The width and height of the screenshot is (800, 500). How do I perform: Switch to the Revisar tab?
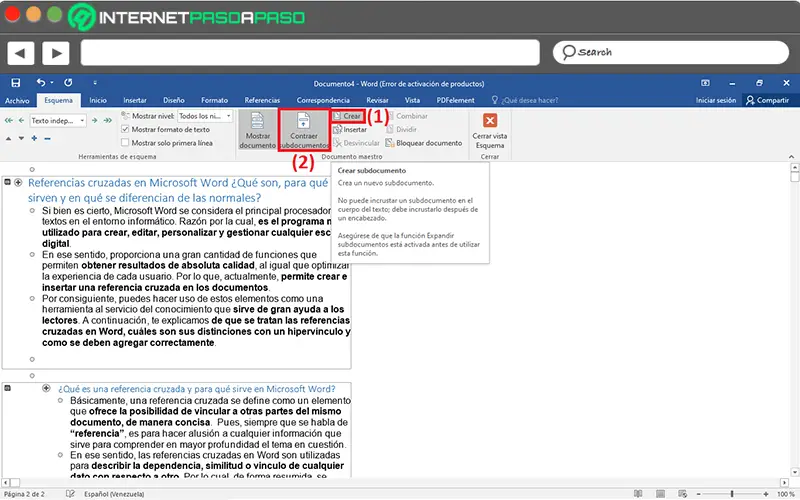377,100
